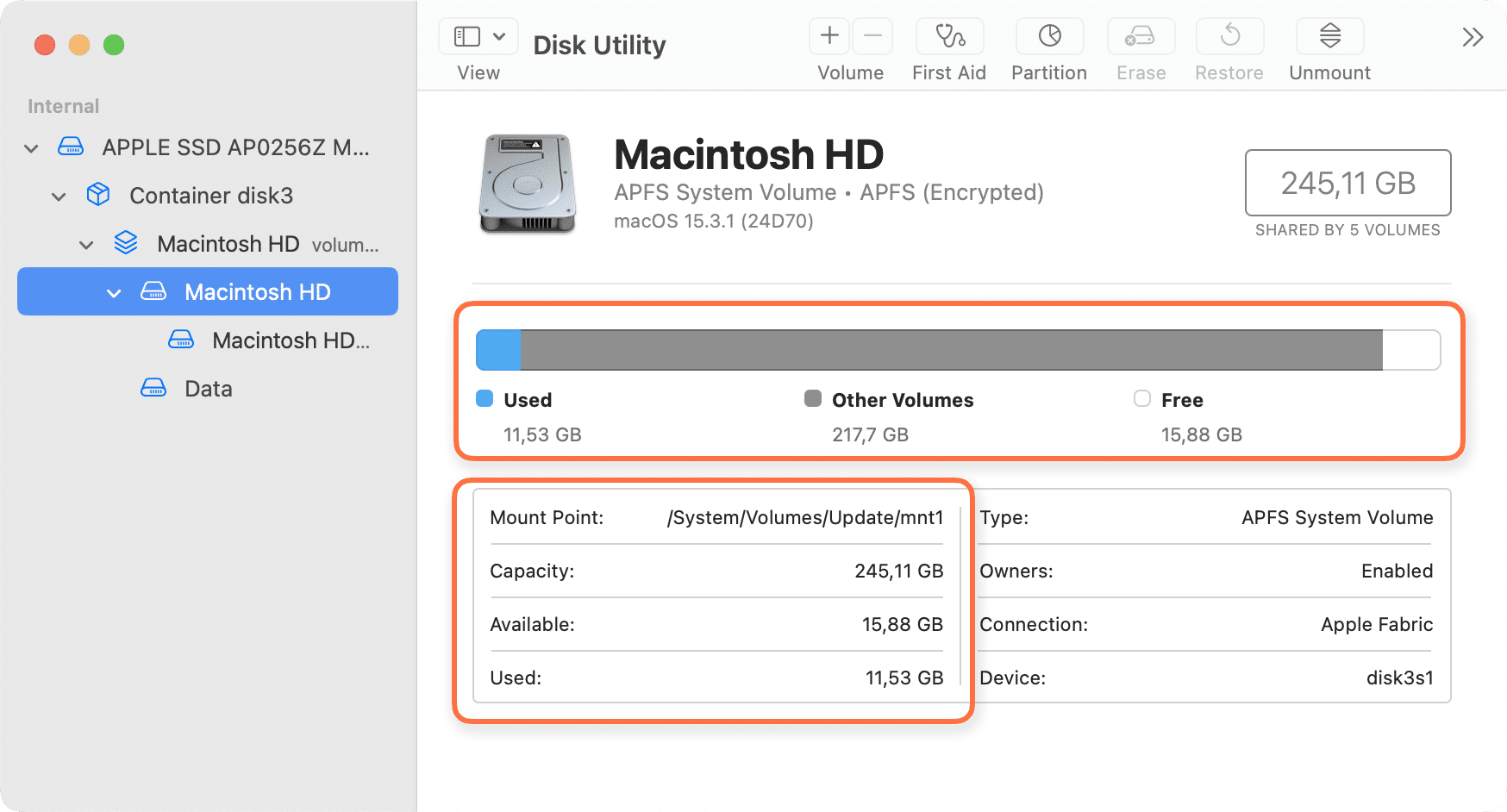Add a new volume with the plus icon
1507x812 pixels.
click(x=828, y=36)
